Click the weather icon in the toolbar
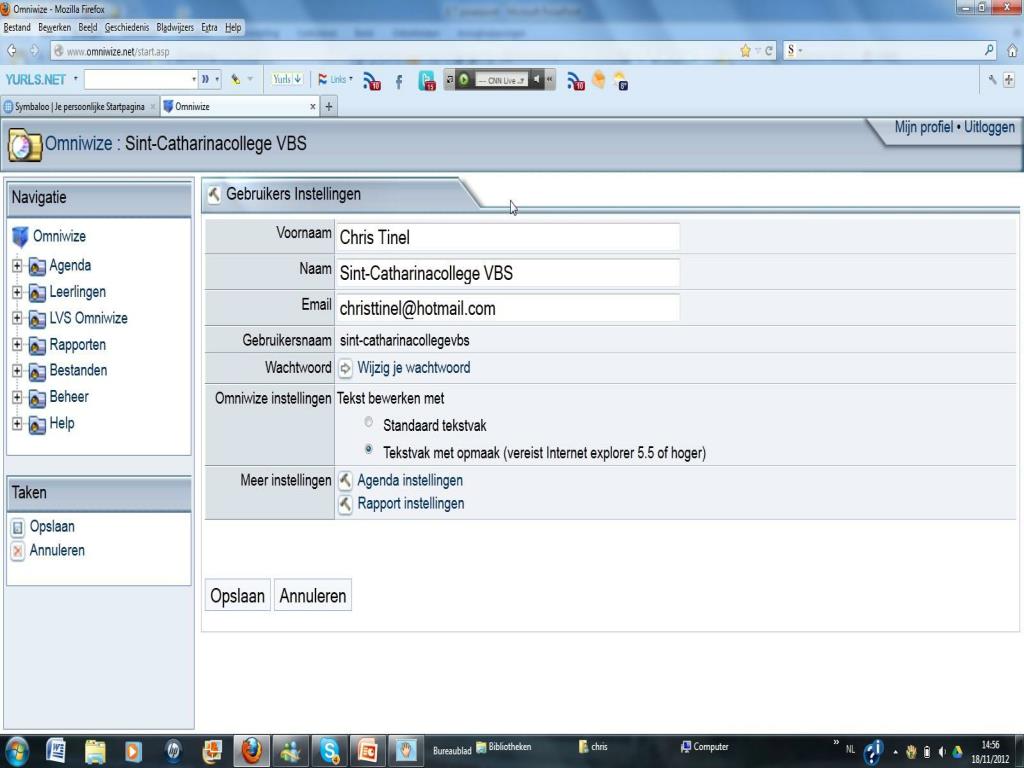Image resolution: width=1024 pixels, height=768 pixels. coord(620,81)
